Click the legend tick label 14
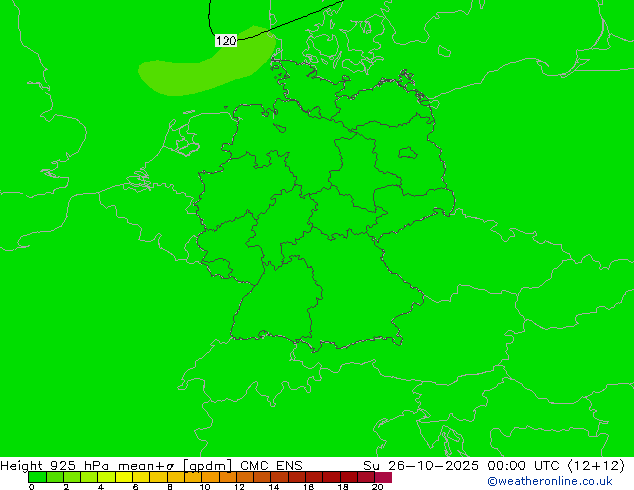The height and width of the screenshot is (490, 634). [274, 487]
